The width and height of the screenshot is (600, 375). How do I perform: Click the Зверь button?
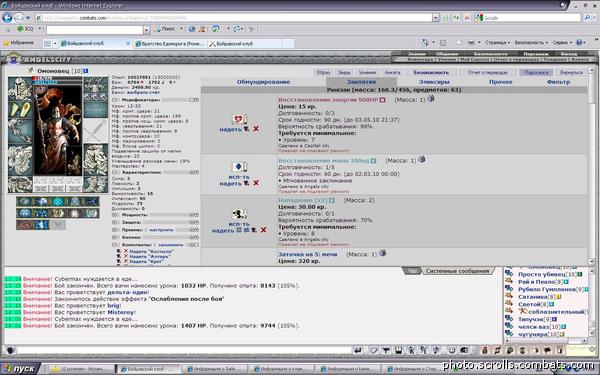[x=344, y=72]
